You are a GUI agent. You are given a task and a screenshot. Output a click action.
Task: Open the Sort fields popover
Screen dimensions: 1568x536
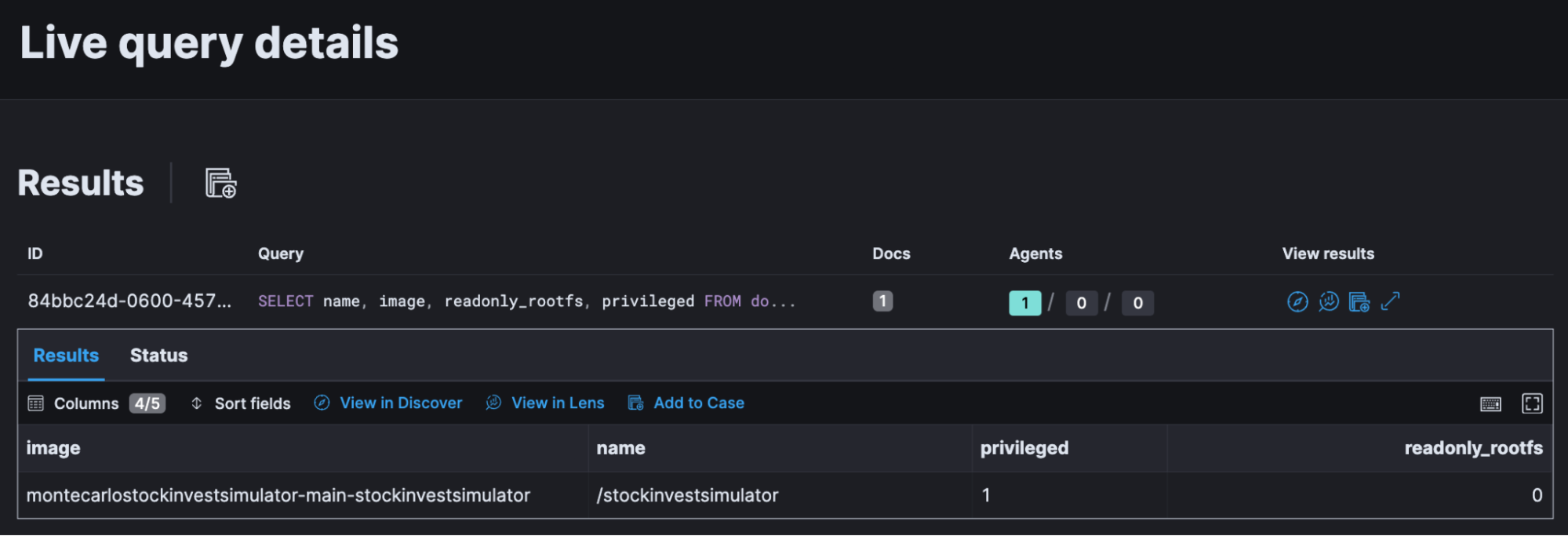(x=241, y=403)
